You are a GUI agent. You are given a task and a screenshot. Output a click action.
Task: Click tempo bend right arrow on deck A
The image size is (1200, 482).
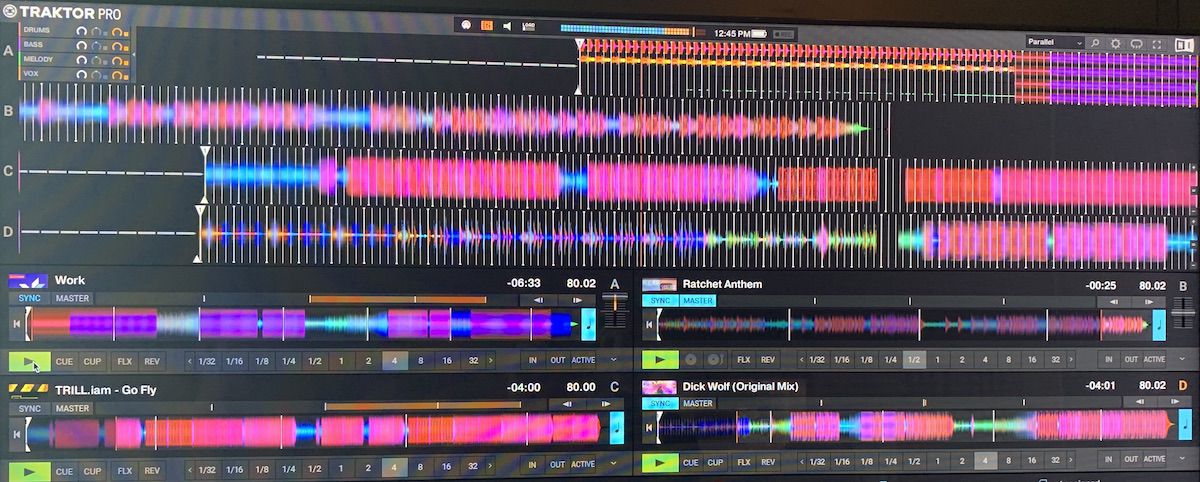577,299
